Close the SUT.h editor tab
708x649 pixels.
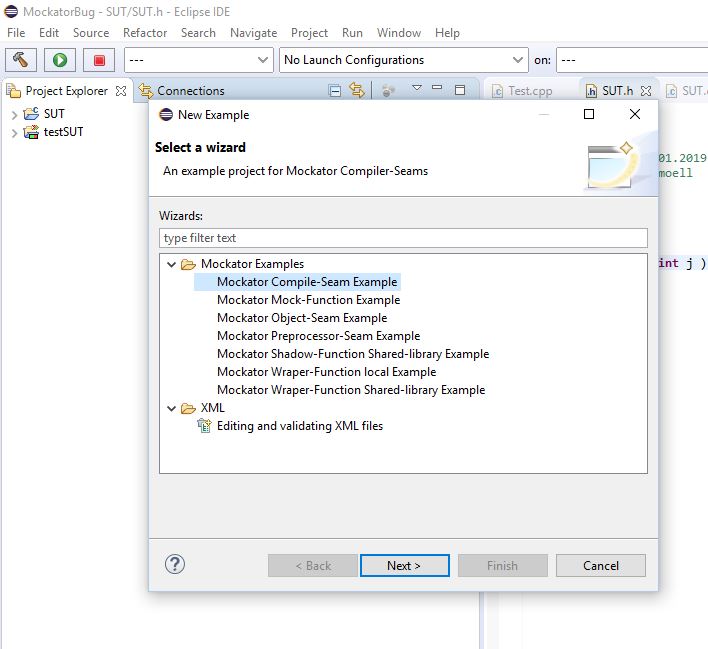click(x=646, y=91)
